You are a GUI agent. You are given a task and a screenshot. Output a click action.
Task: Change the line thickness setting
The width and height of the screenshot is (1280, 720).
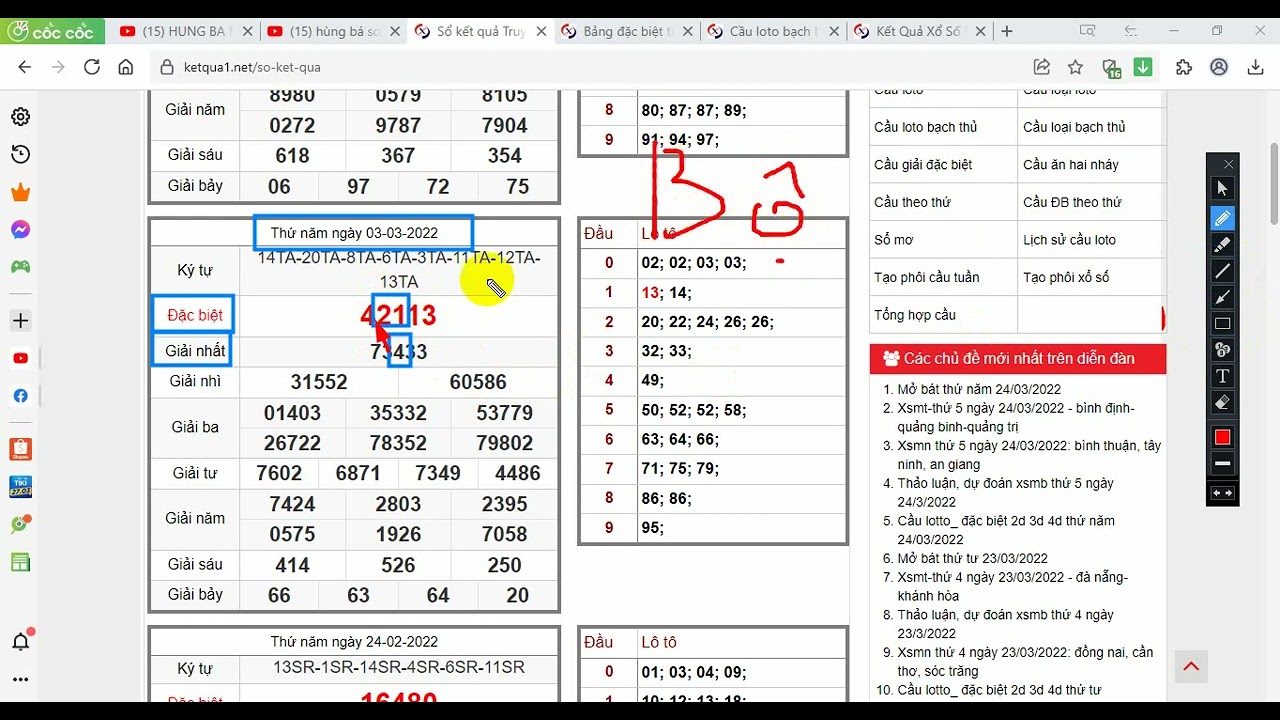(x=1222, y=464)
